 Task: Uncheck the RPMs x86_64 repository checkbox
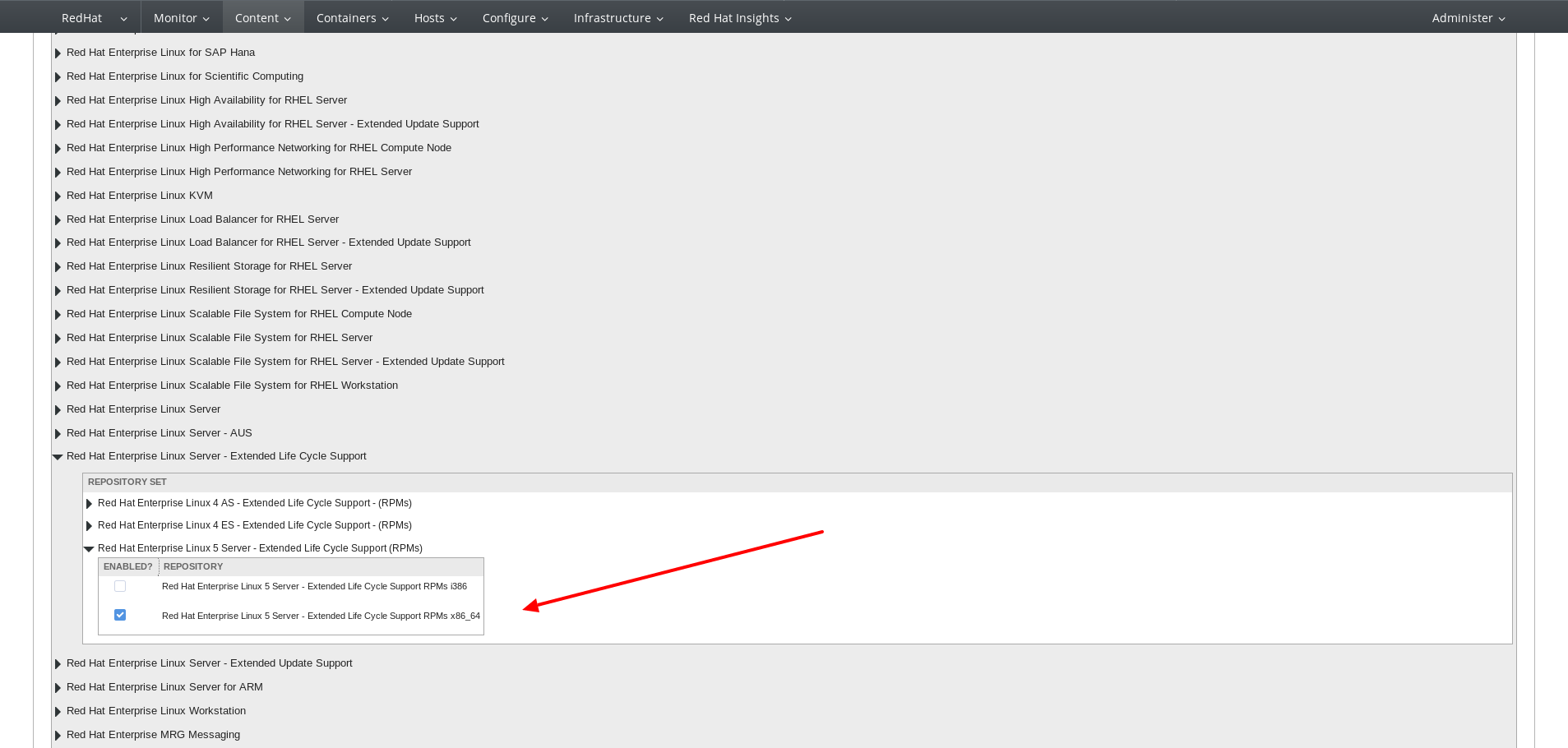(120, 615)
